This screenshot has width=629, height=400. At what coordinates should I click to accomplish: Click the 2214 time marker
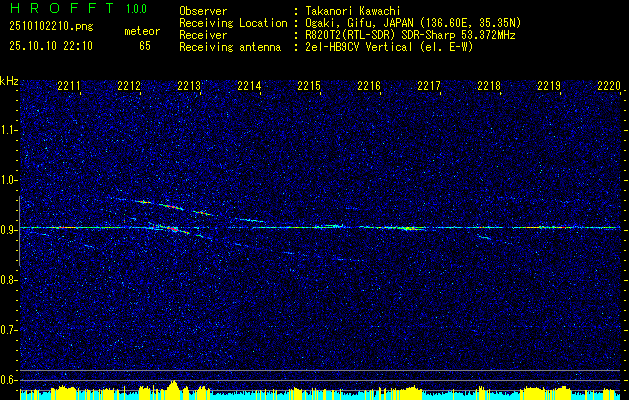[249, 86]
